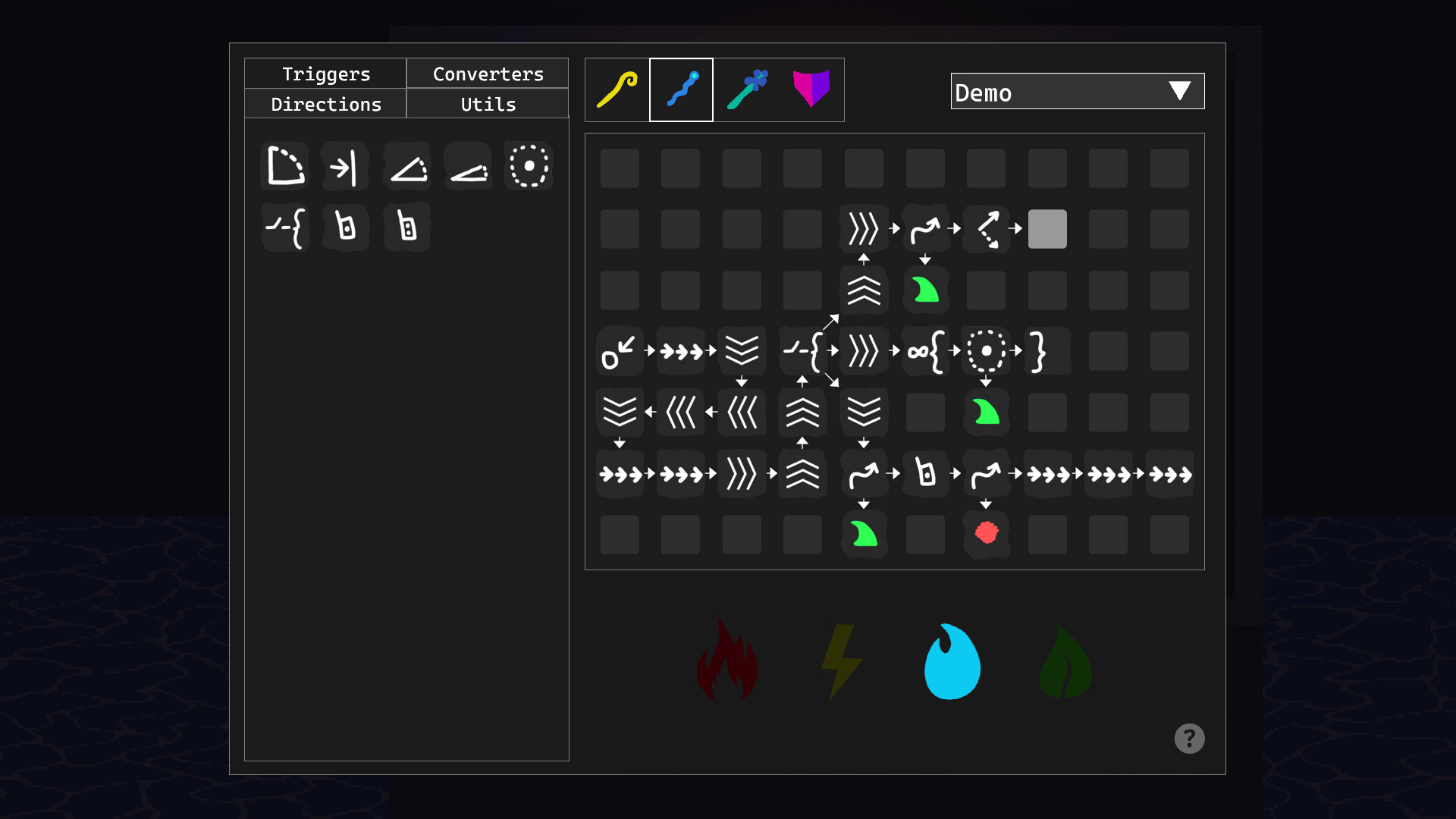
Task: Open the Directions category
Action: coord(326,104)
